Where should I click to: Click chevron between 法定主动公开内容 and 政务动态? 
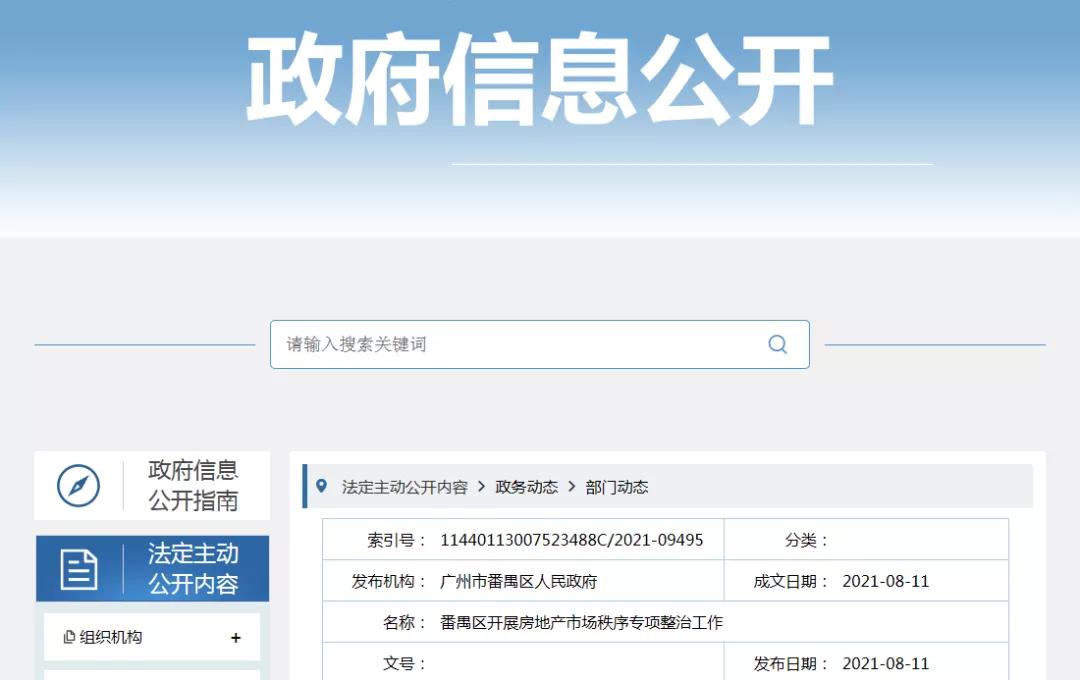click(481, 487)
